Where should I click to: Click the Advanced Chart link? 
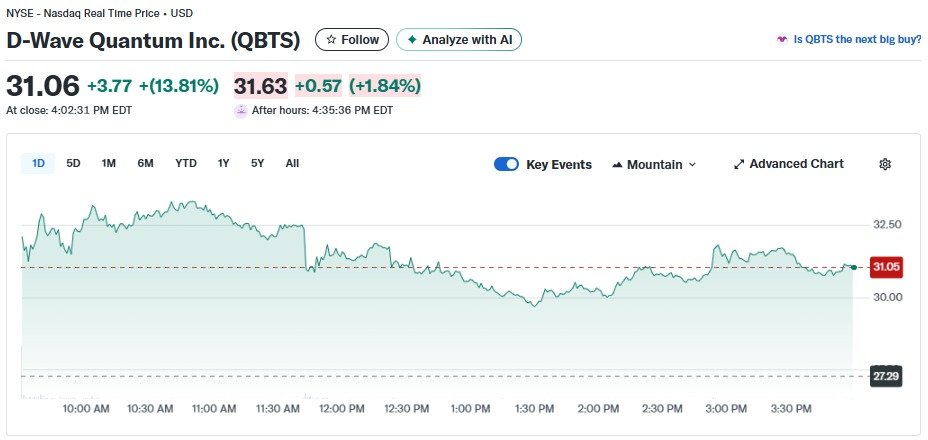point(796,164)
